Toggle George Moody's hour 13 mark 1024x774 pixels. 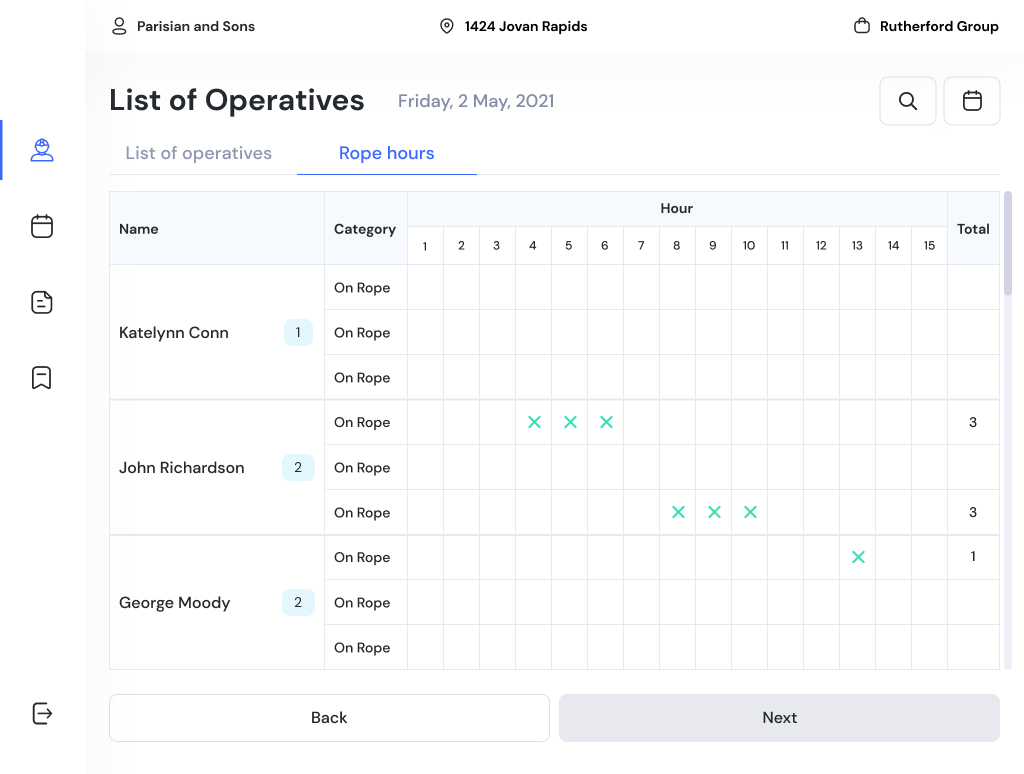[858, 557]
